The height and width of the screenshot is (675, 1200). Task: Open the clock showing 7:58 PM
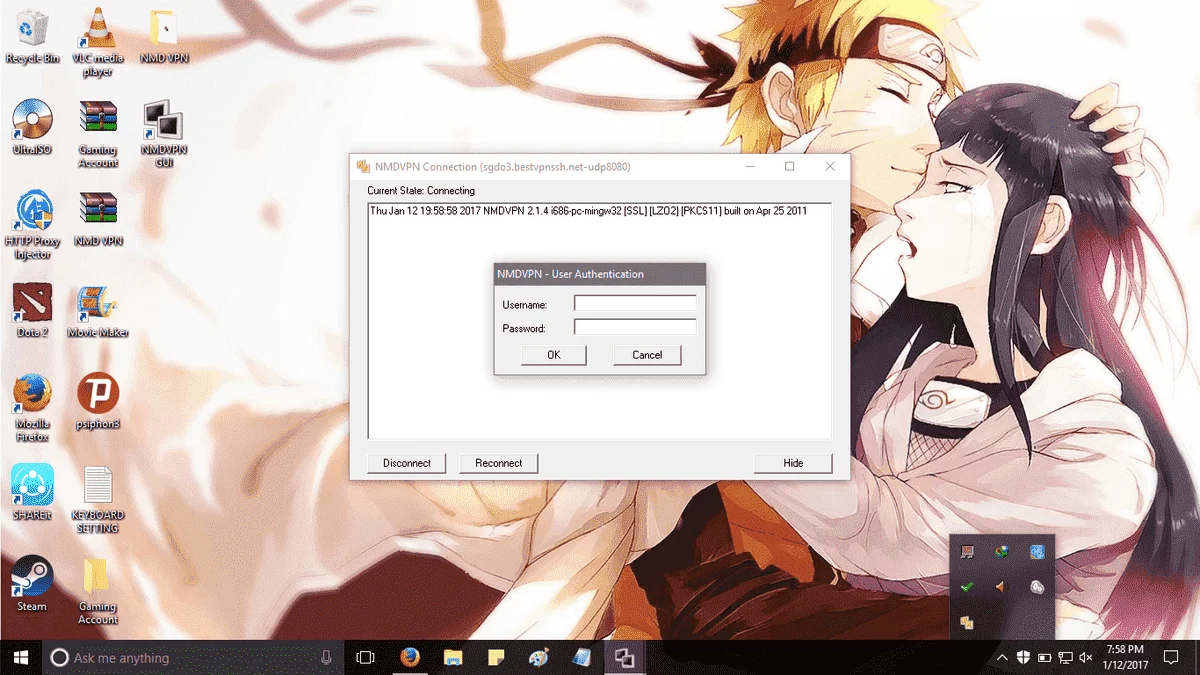1125,657
